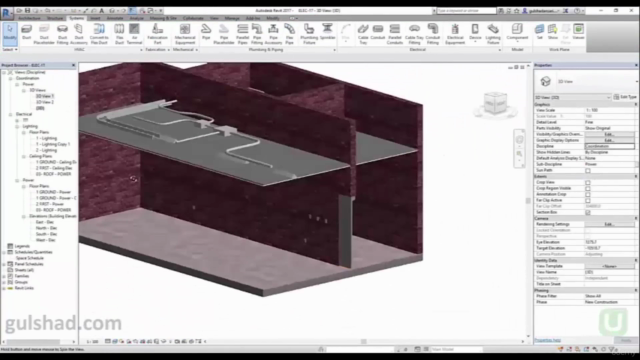
Task: Collapse the Graphics section in Properties
Action: tap(636, 104)
